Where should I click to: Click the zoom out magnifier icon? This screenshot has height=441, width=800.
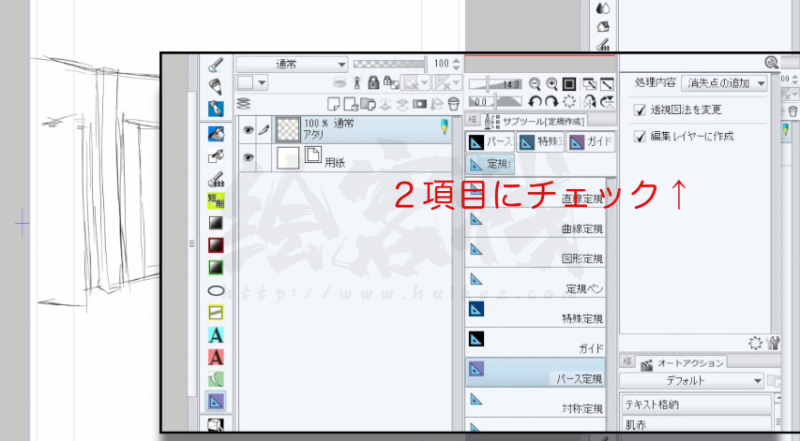click(535, 84)
